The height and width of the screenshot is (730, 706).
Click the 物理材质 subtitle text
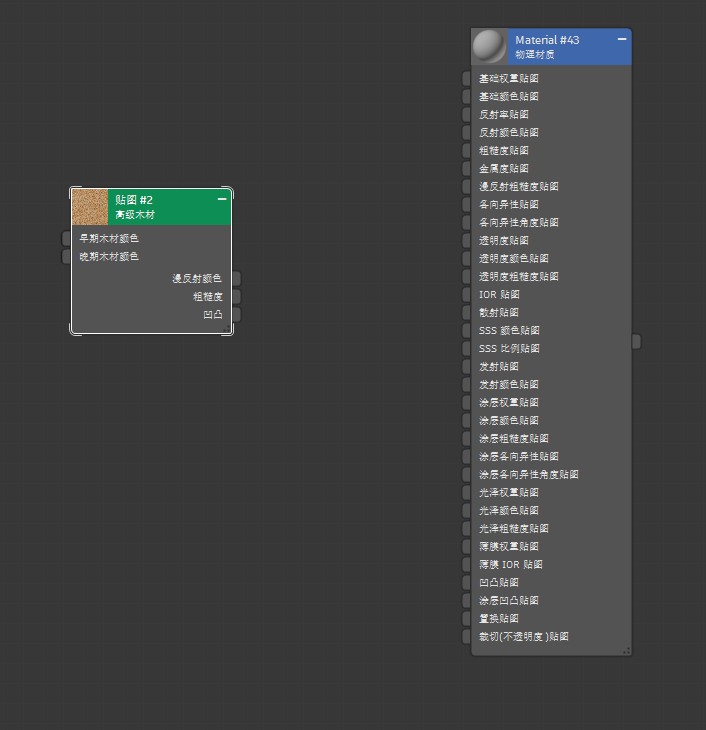click(535, 54)
